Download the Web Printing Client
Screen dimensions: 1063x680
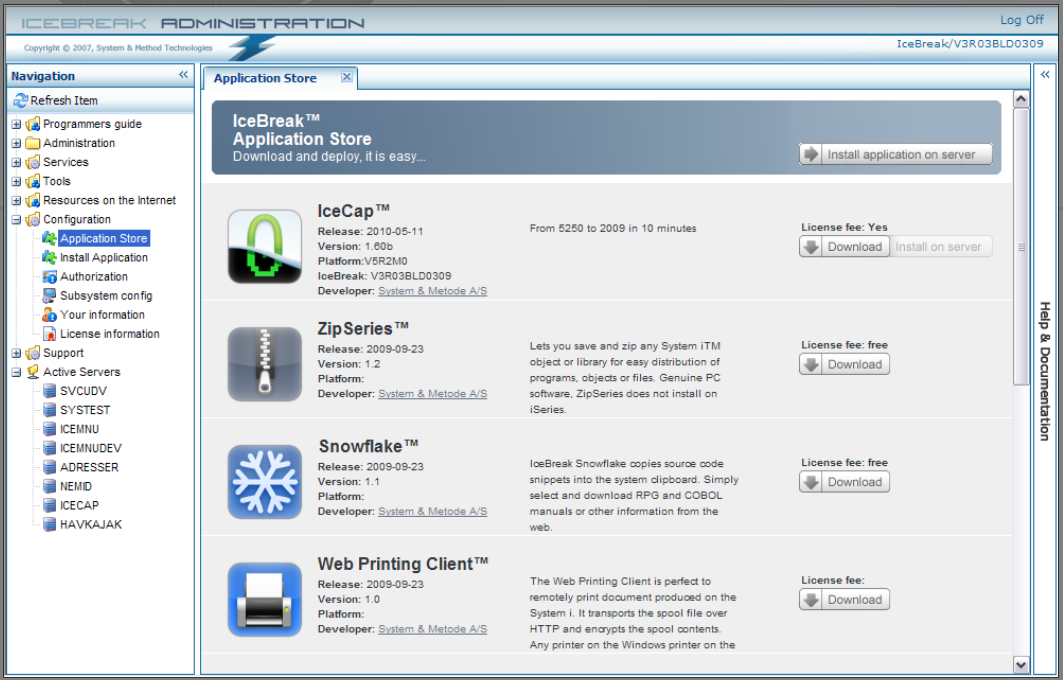(x=844, y=599)
